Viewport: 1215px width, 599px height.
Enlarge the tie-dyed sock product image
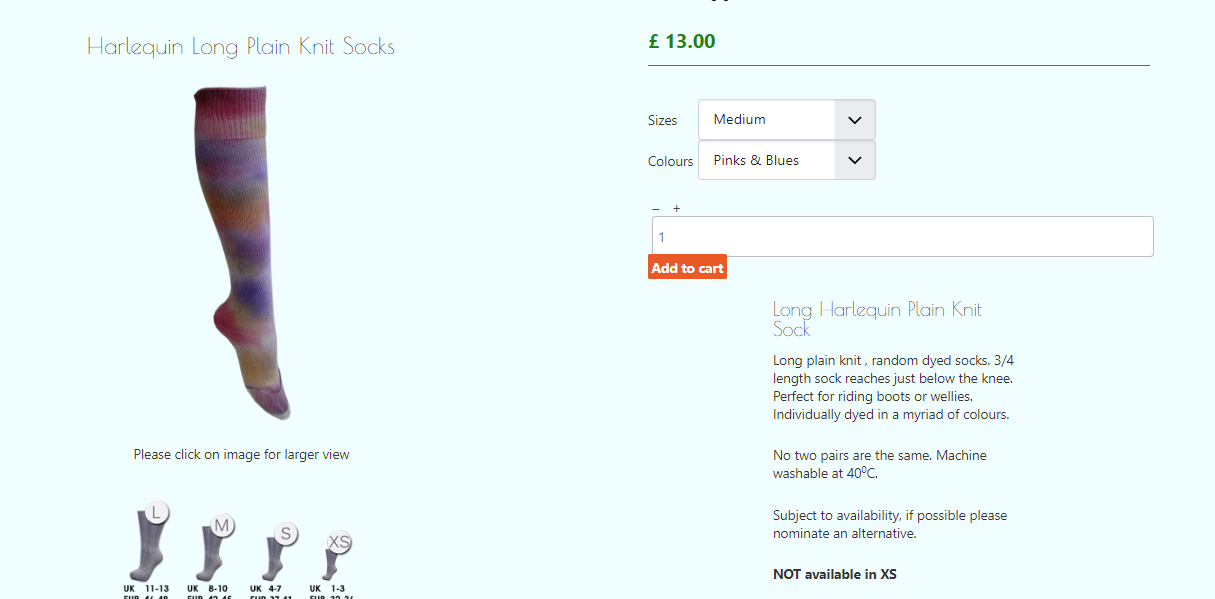pyautogui.click(x=241, y=252)
